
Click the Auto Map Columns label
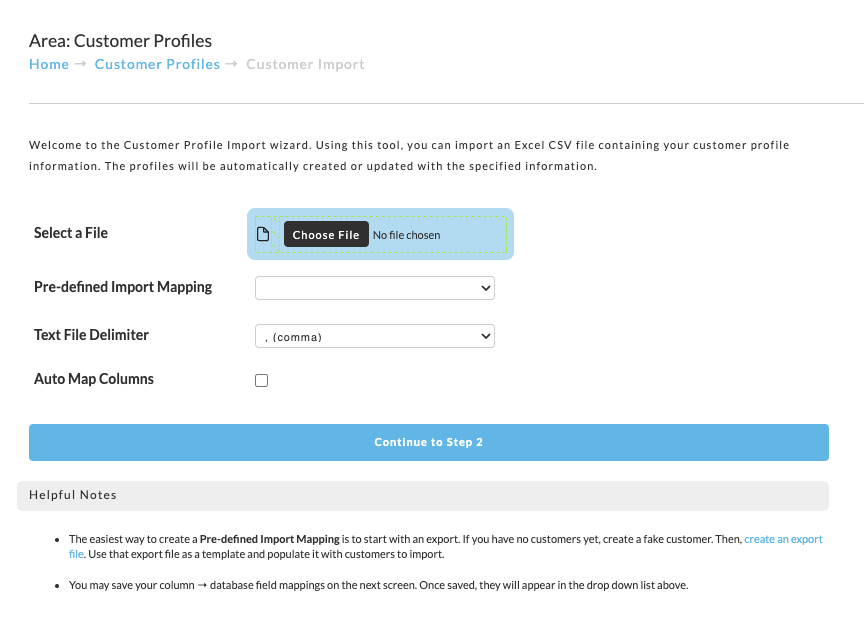94,379
